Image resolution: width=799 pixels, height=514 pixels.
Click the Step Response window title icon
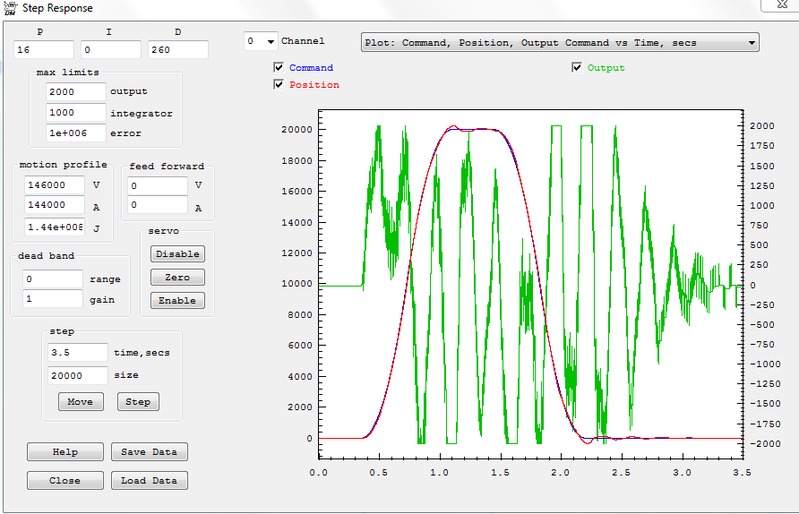coord(7,7)
